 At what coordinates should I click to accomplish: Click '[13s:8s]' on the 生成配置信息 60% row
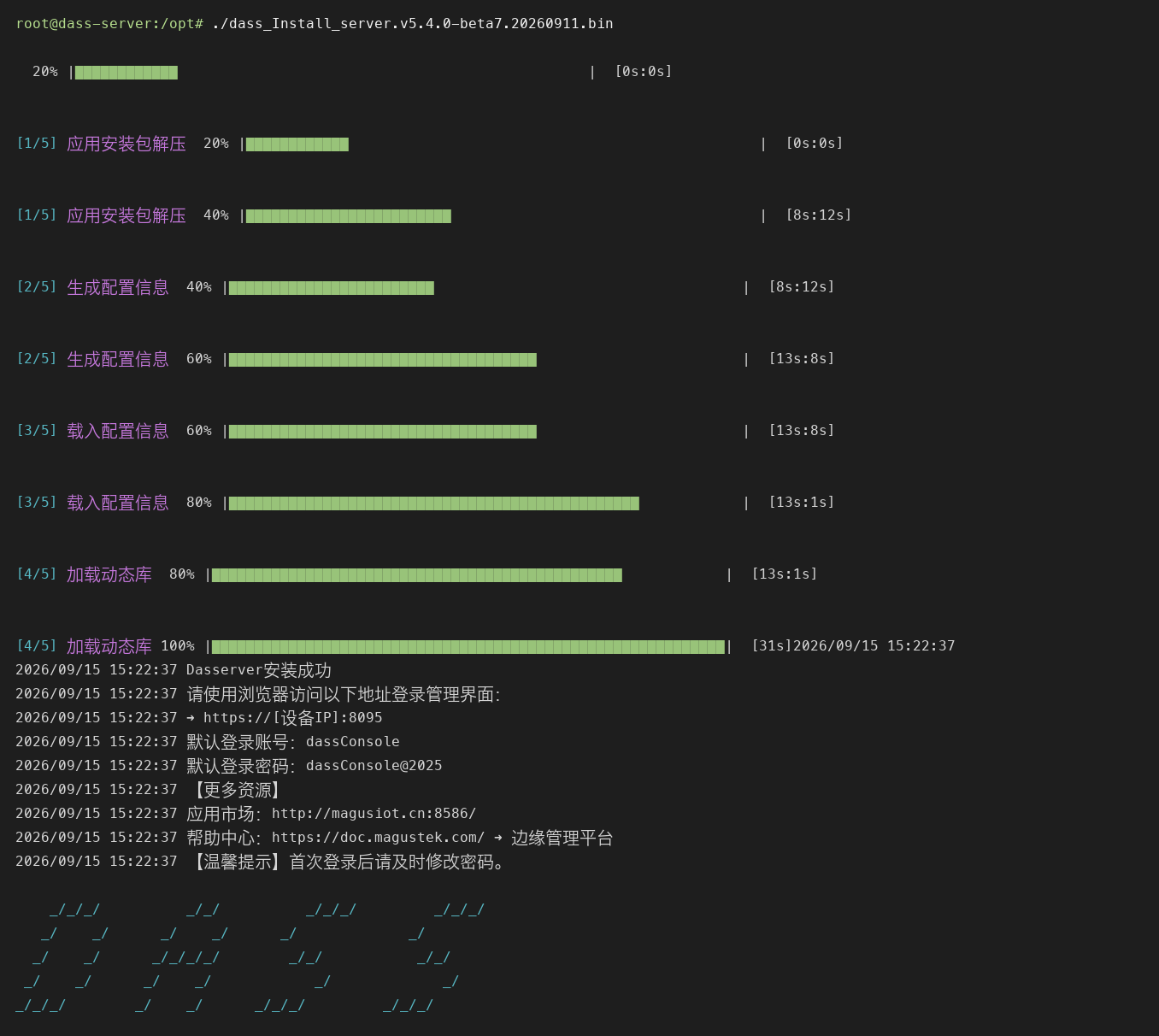[802, 359]
